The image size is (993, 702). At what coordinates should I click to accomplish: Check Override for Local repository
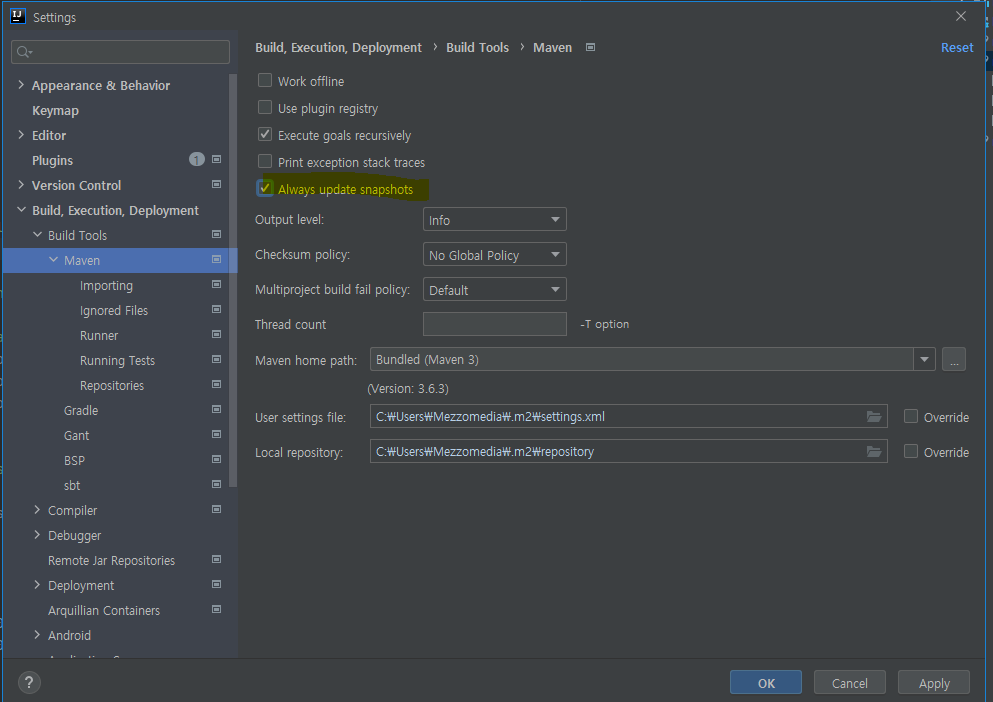(x=911, y=451)
